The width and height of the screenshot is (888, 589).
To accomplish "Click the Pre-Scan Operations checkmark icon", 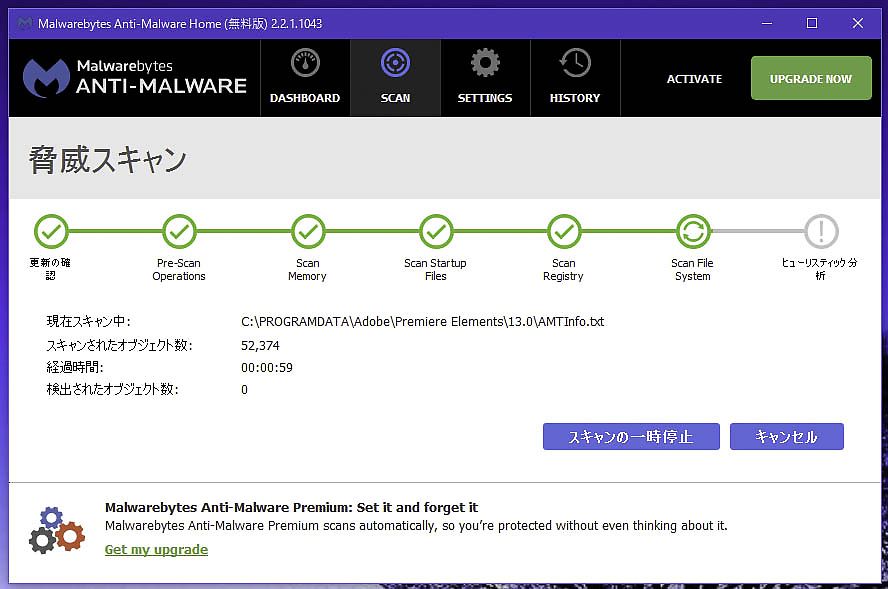I will click(179, 231).
